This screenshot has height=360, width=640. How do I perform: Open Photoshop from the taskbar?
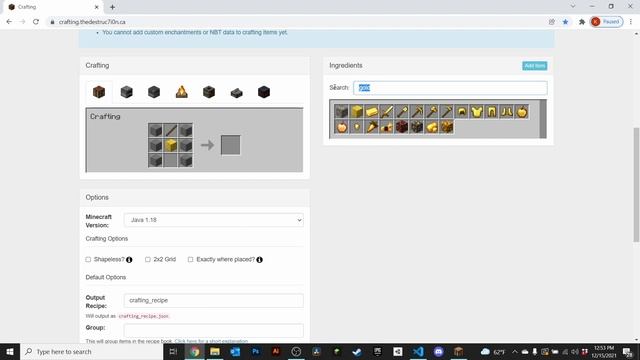(x=256, y=351)
